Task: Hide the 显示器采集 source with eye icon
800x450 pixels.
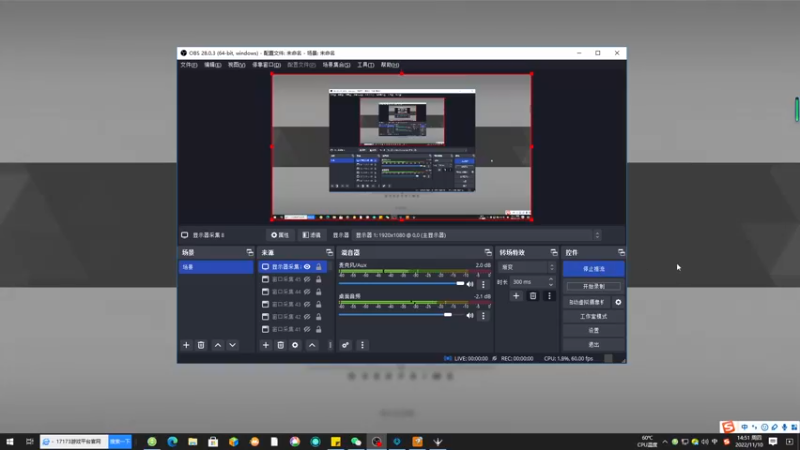Action: 307,267
